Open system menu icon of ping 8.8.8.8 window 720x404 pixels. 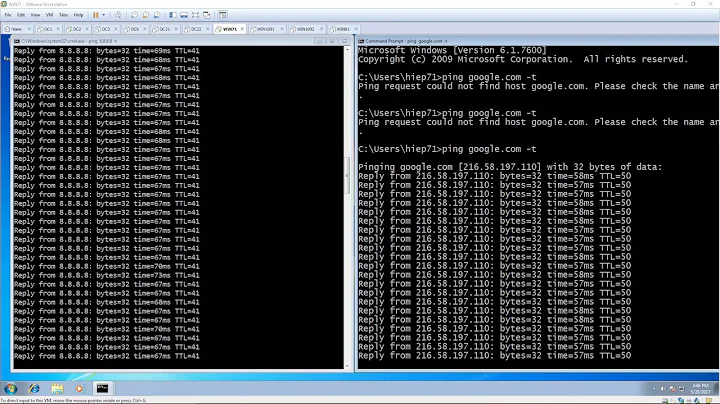tap(17, 41)
